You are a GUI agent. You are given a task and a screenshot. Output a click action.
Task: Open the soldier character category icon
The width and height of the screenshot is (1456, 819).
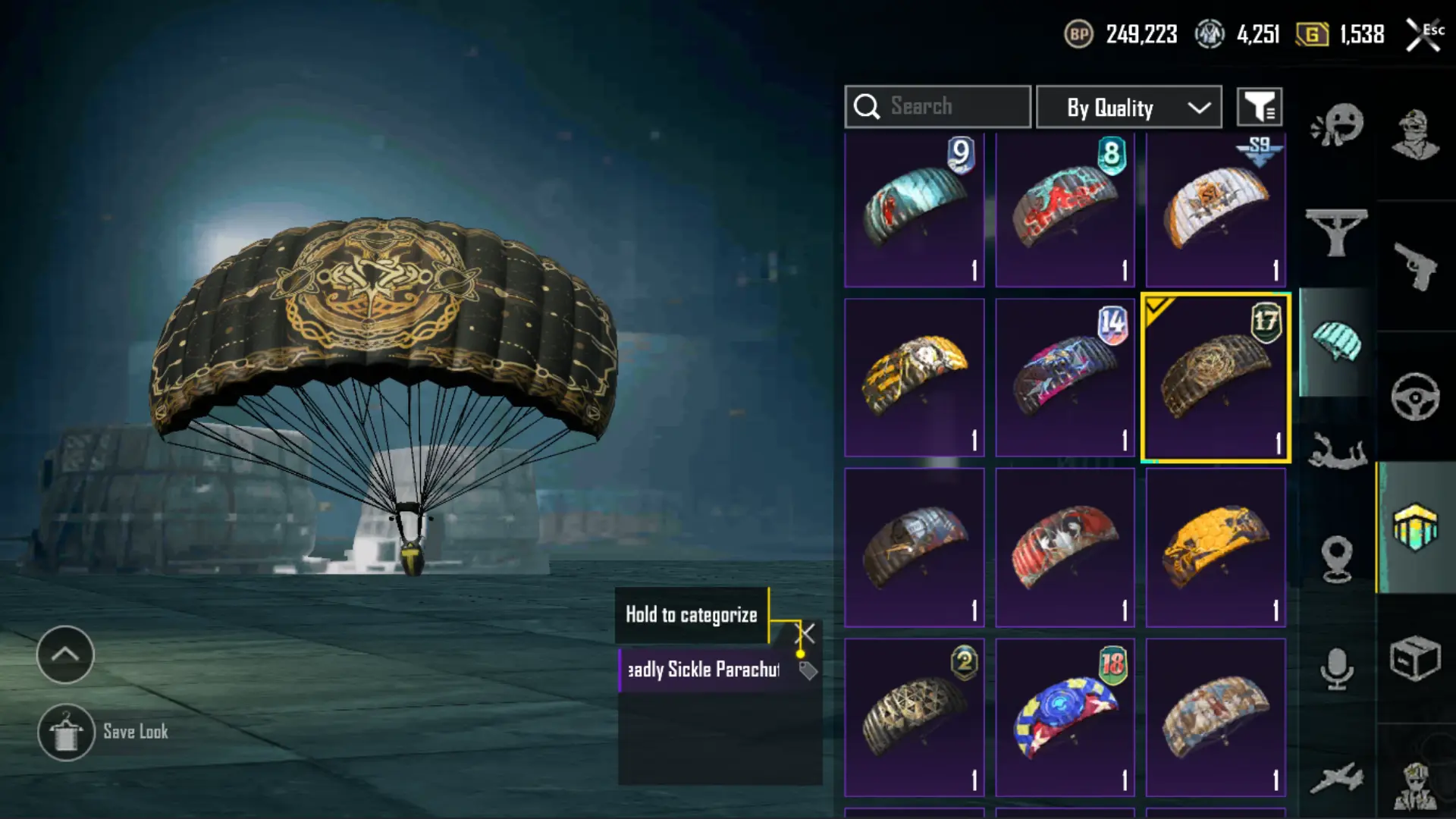1415,135
